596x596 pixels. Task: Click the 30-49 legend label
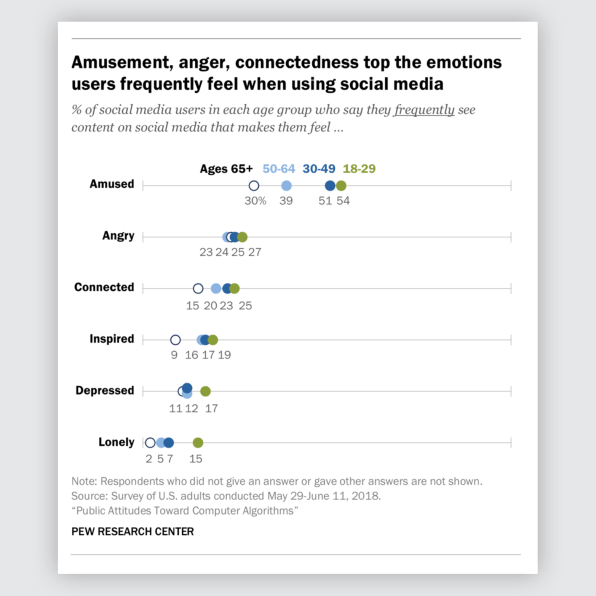point(319,168)
